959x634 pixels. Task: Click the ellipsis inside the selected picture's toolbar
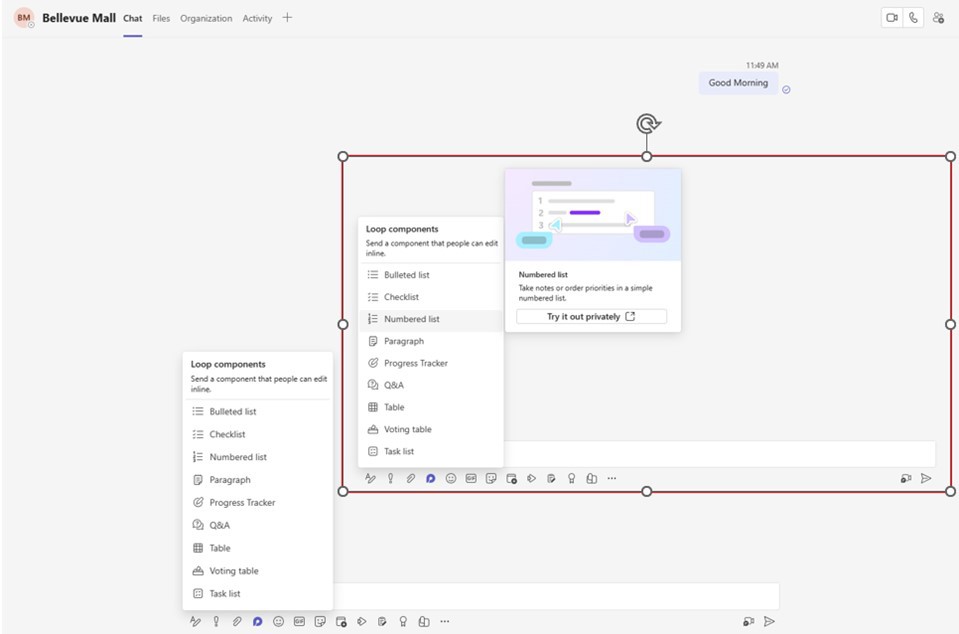point(612,478)
